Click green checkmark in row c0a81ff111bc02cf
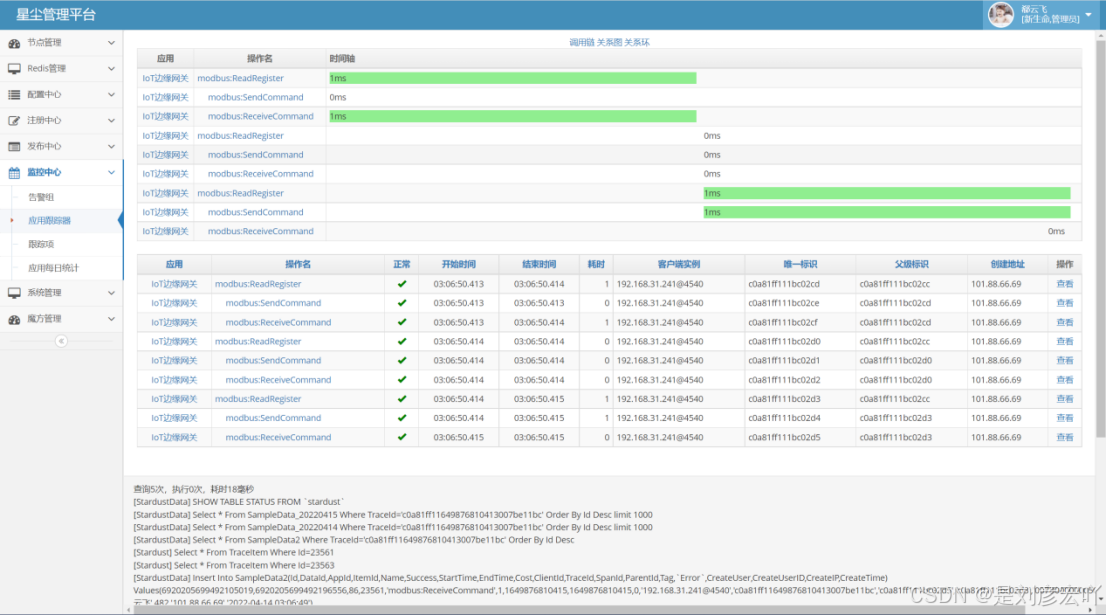1106x615 pixels. click(402, 322)
